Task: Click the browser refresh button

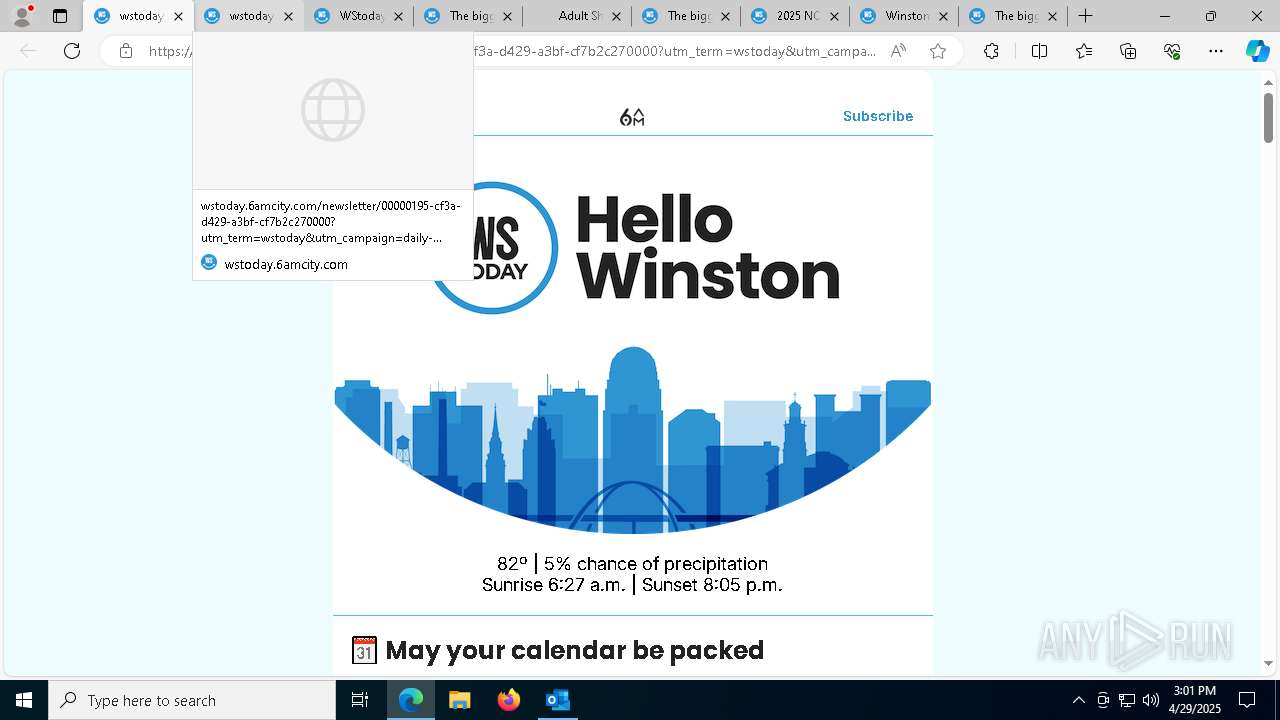Action: (x=72, y=51)
